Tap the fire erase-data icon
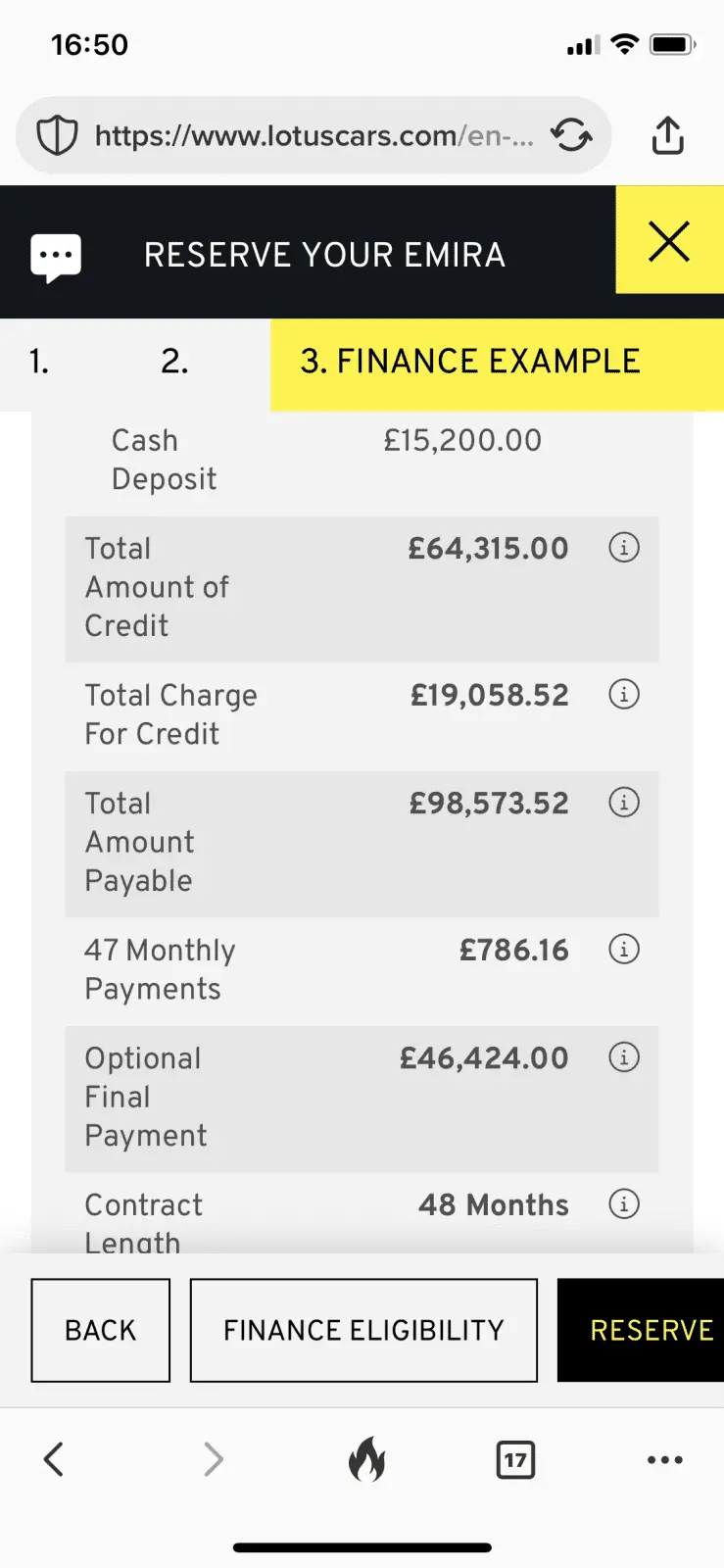Viewport: 724px width, 1568px height. click(x=367, y=1459)
